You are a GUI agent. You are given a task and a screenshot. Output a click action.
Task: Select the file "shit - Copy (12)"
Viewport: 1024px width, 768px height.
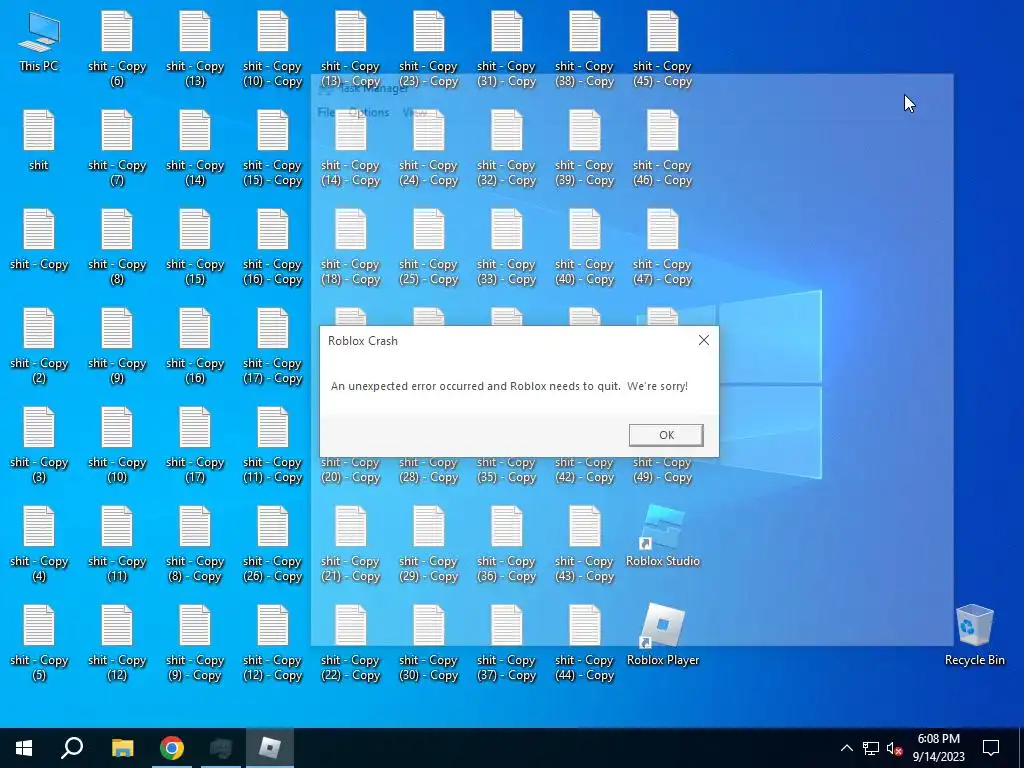click(117, 643)
